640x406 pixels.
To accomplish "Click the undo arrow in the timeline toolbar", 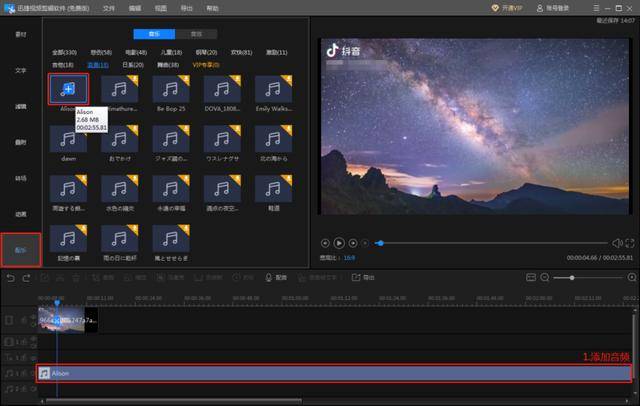I will pos(11,278).
